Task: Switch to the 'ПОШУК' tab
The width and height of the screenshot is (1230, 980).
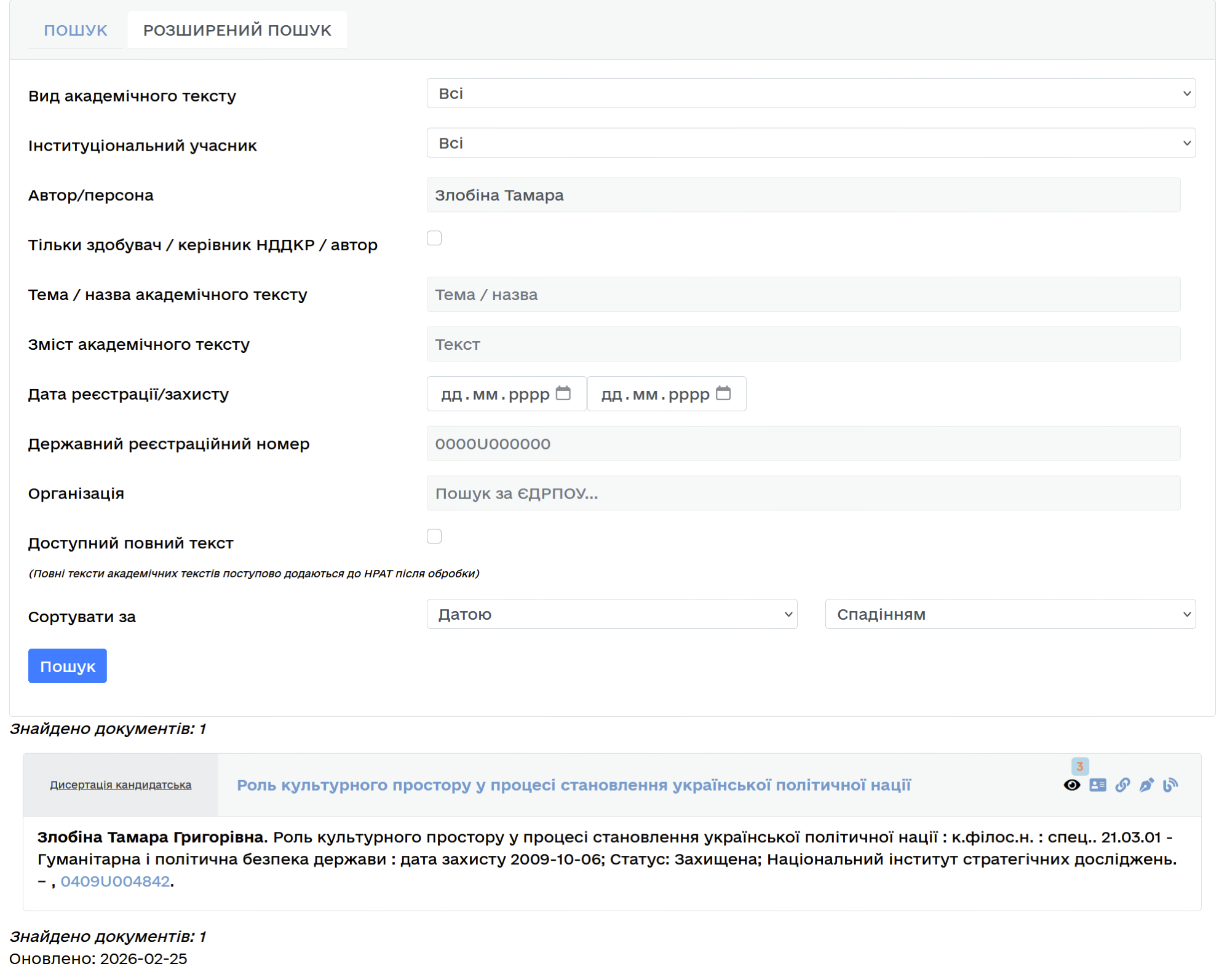Action: [76, 30]
